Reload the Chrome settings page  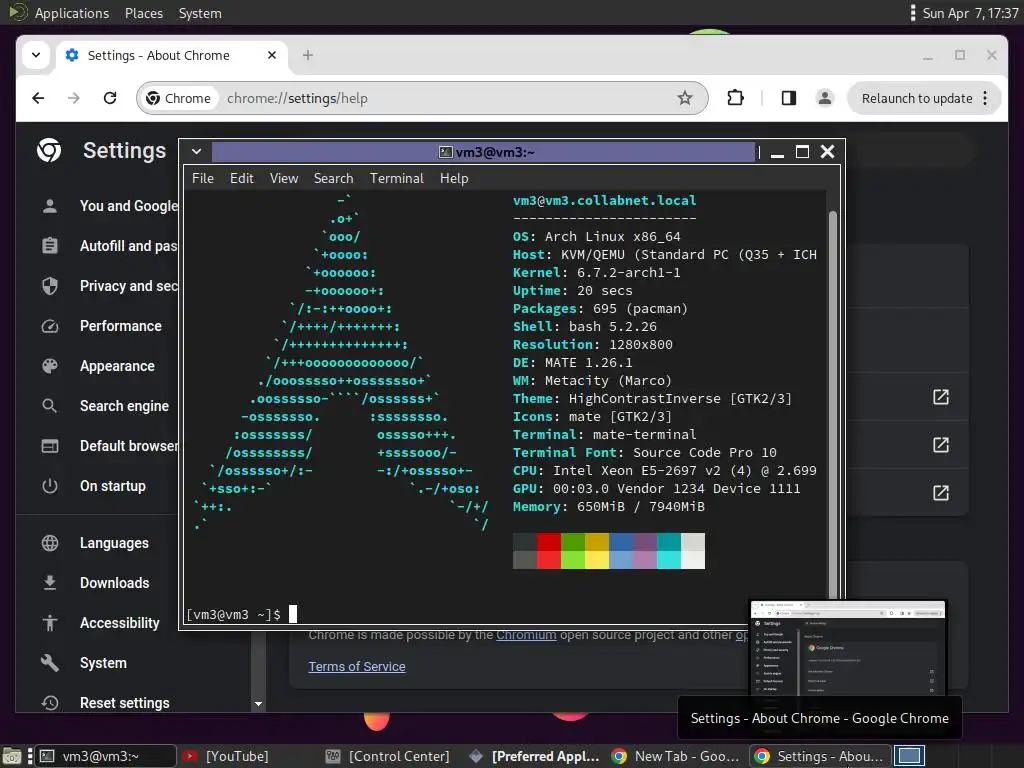pos(110,98)
